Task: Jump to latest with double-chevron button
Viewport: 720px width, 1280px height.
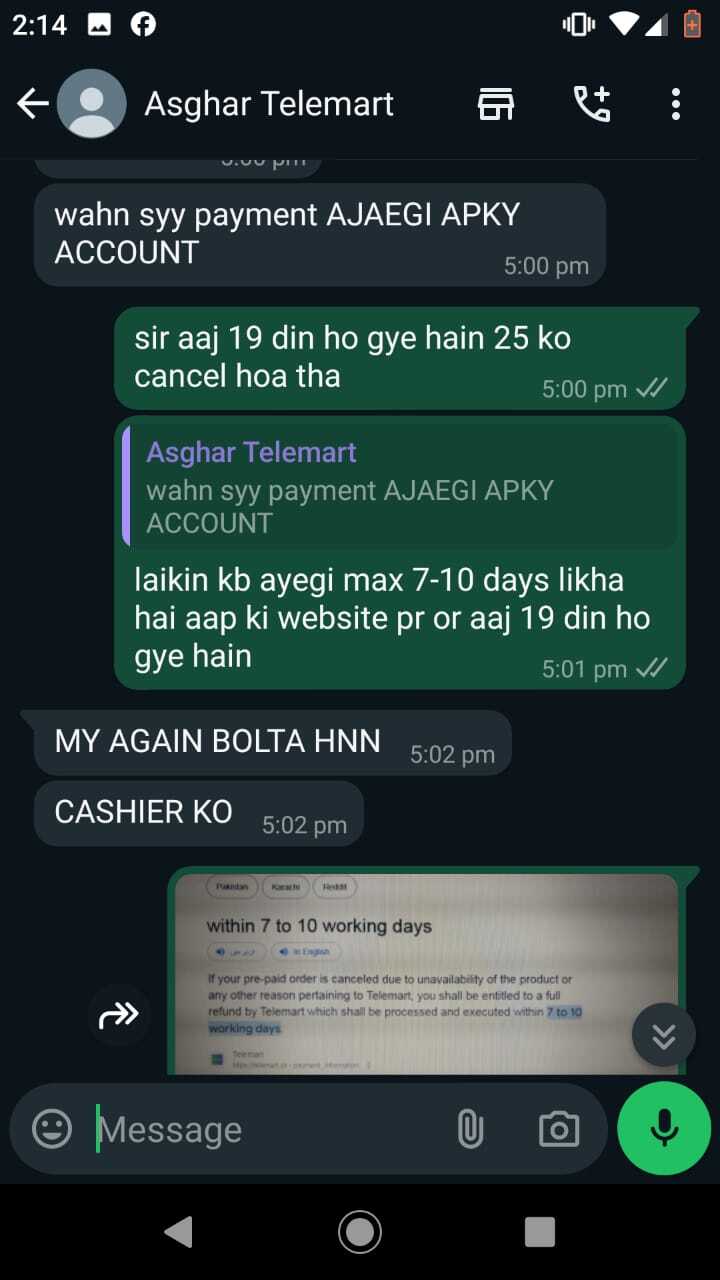Action: tap(664, 1035)
